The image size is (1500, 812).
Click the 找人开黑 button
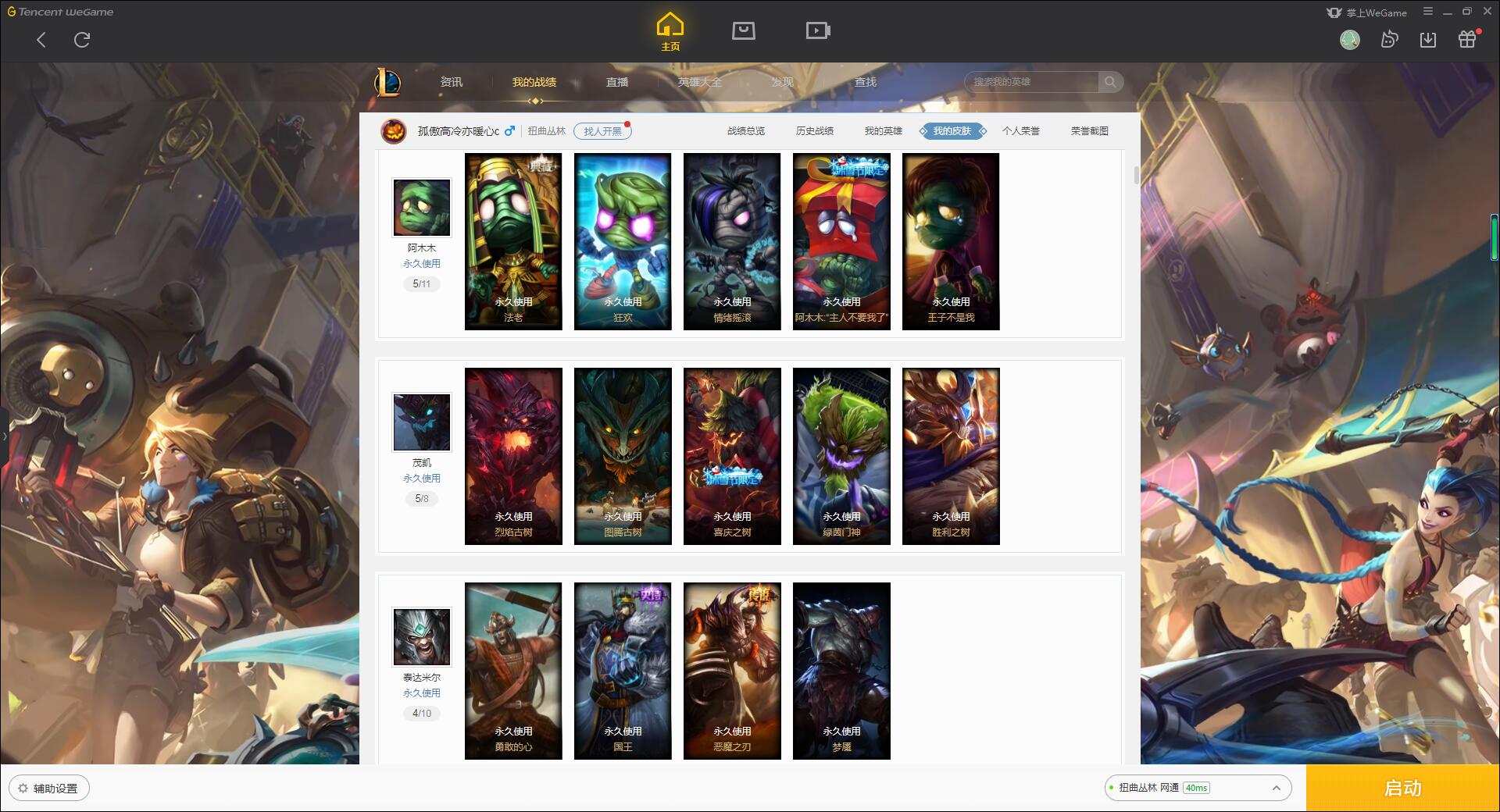click(x=602, y=131)
